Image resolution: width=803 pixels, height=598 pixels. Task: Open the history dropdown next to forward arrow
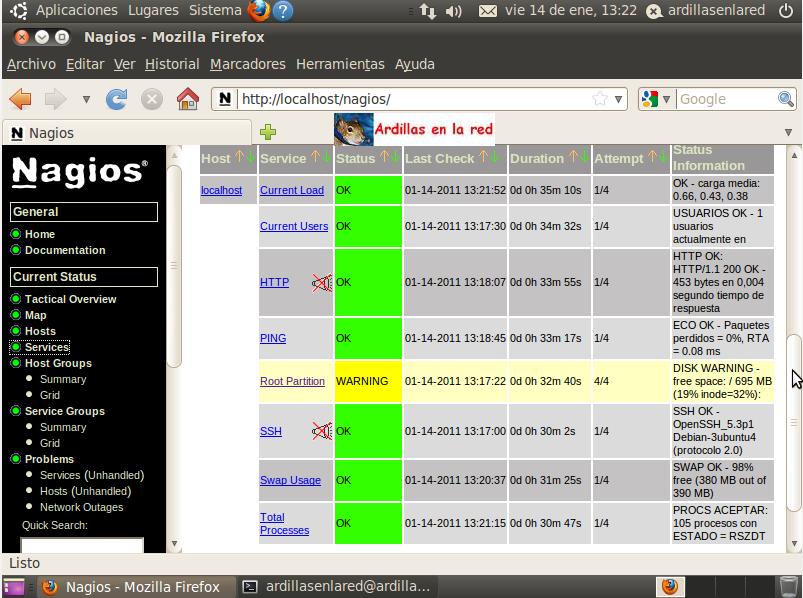click(x=86, y=99)
